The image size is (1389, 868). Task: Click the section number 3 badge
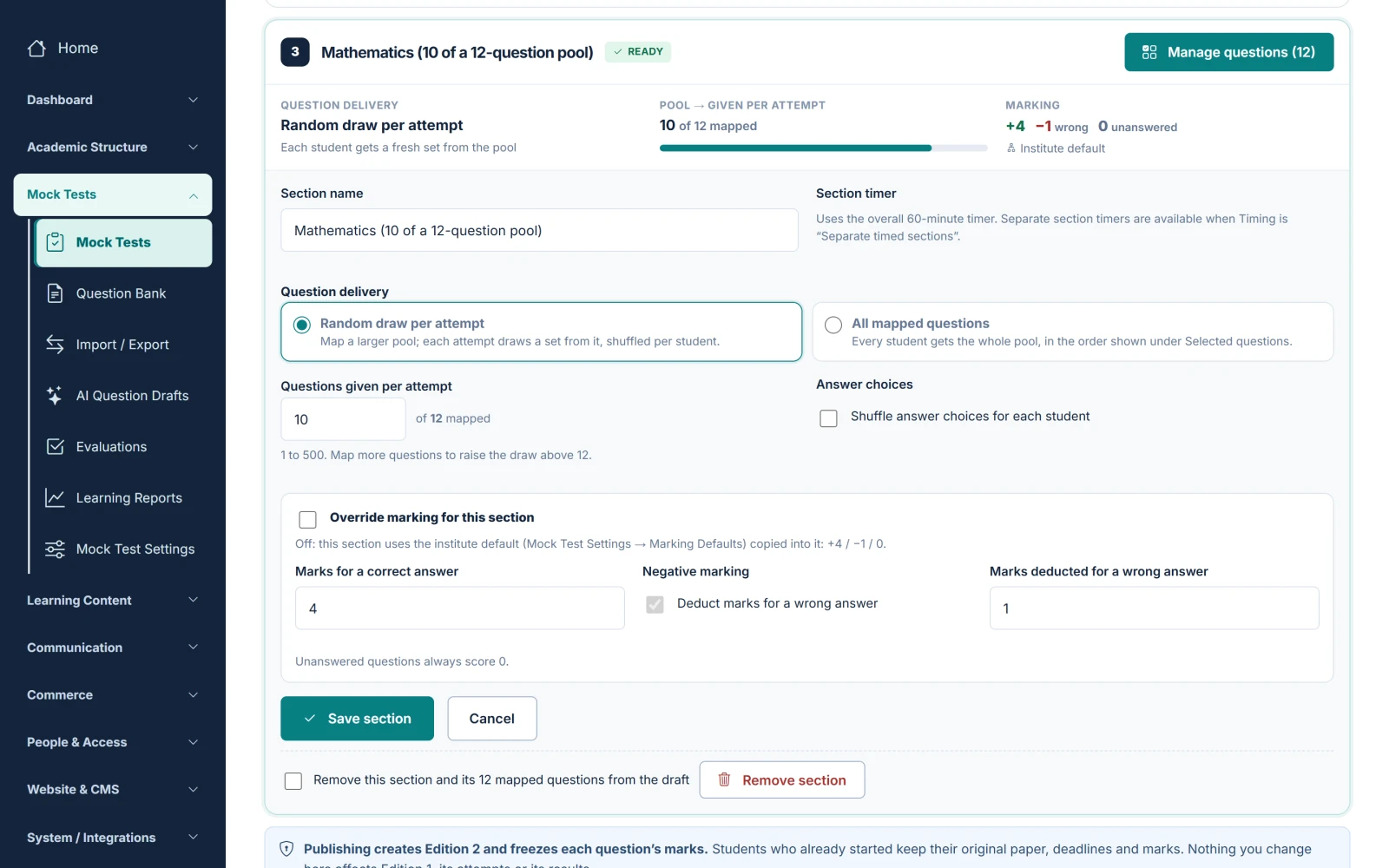[295, 52]
